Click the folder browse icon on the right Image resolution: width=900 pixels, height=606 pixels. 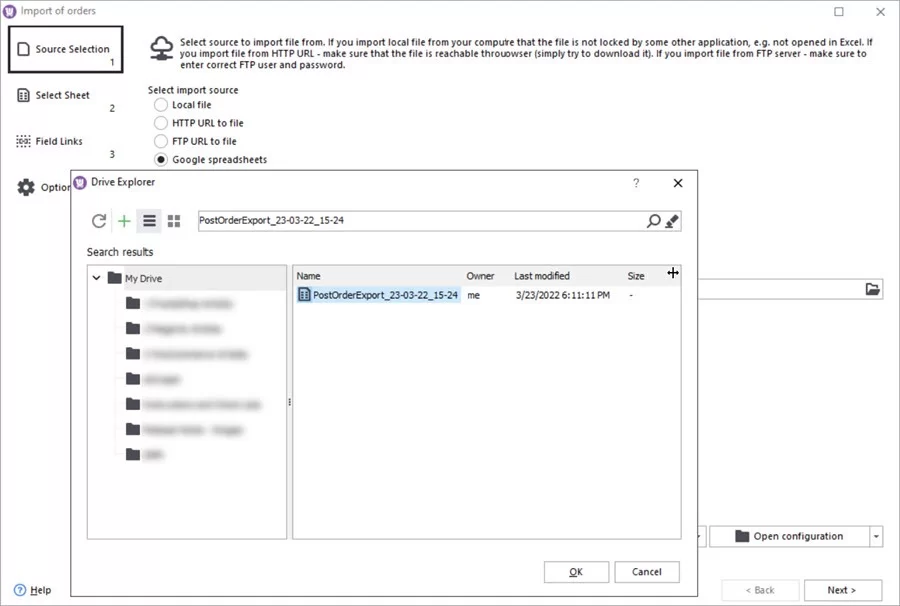coord(870,288)
